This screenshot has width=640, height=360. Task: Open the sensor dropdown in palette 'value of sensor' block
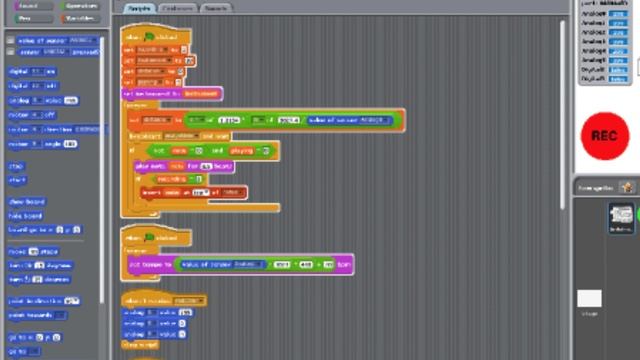tap(83, 40)
